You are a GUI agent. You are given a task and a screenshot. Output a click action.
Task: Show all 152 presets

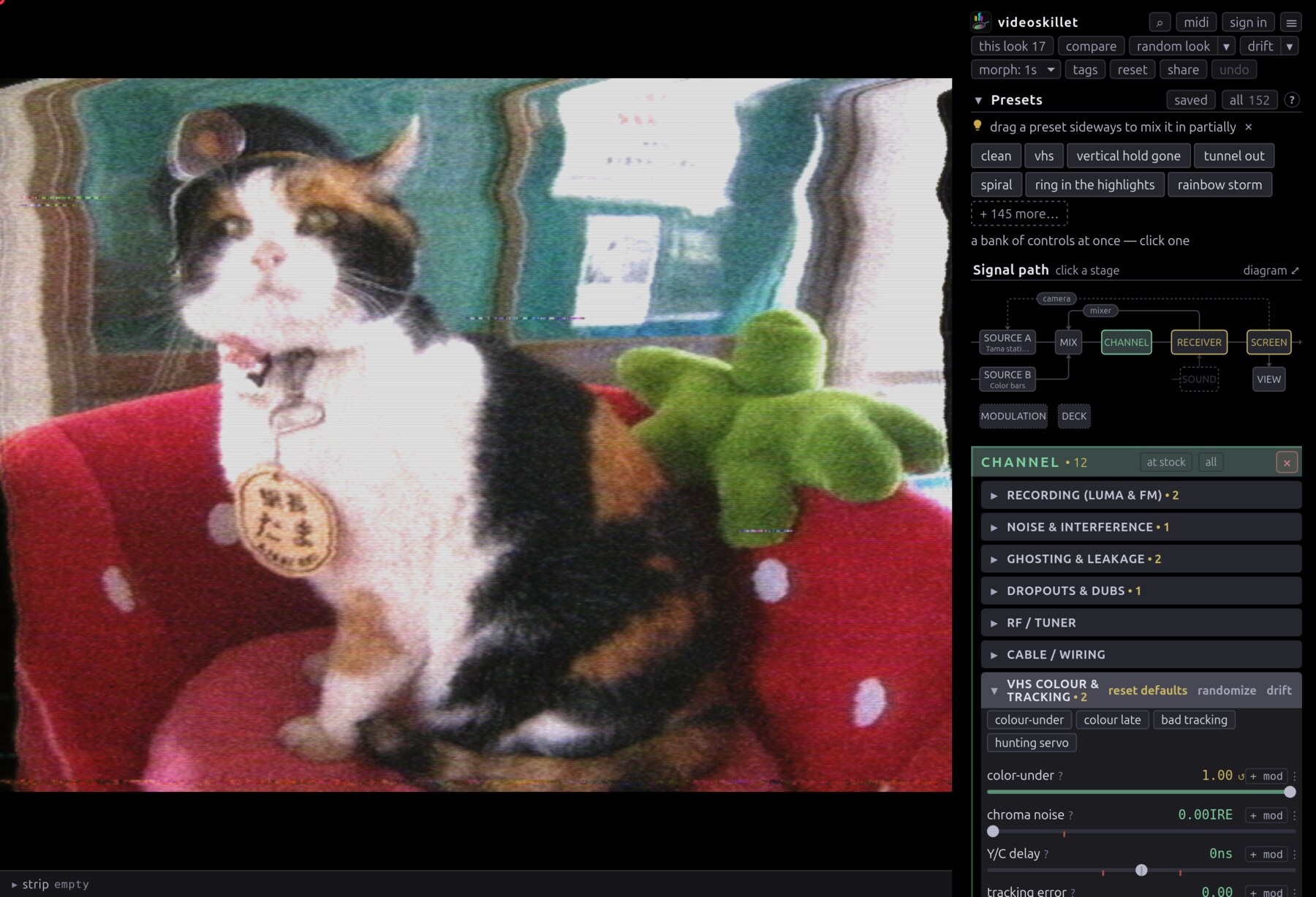tap(1249, 100)
